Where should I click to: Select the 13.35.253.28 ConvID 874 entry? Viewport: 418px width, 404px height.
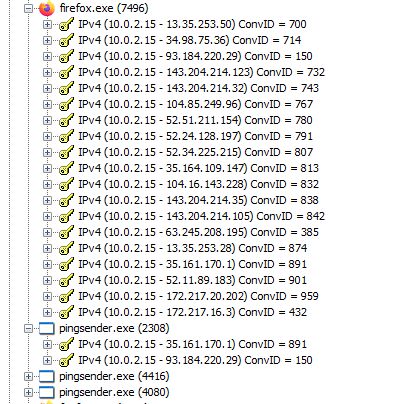[193, 248]
